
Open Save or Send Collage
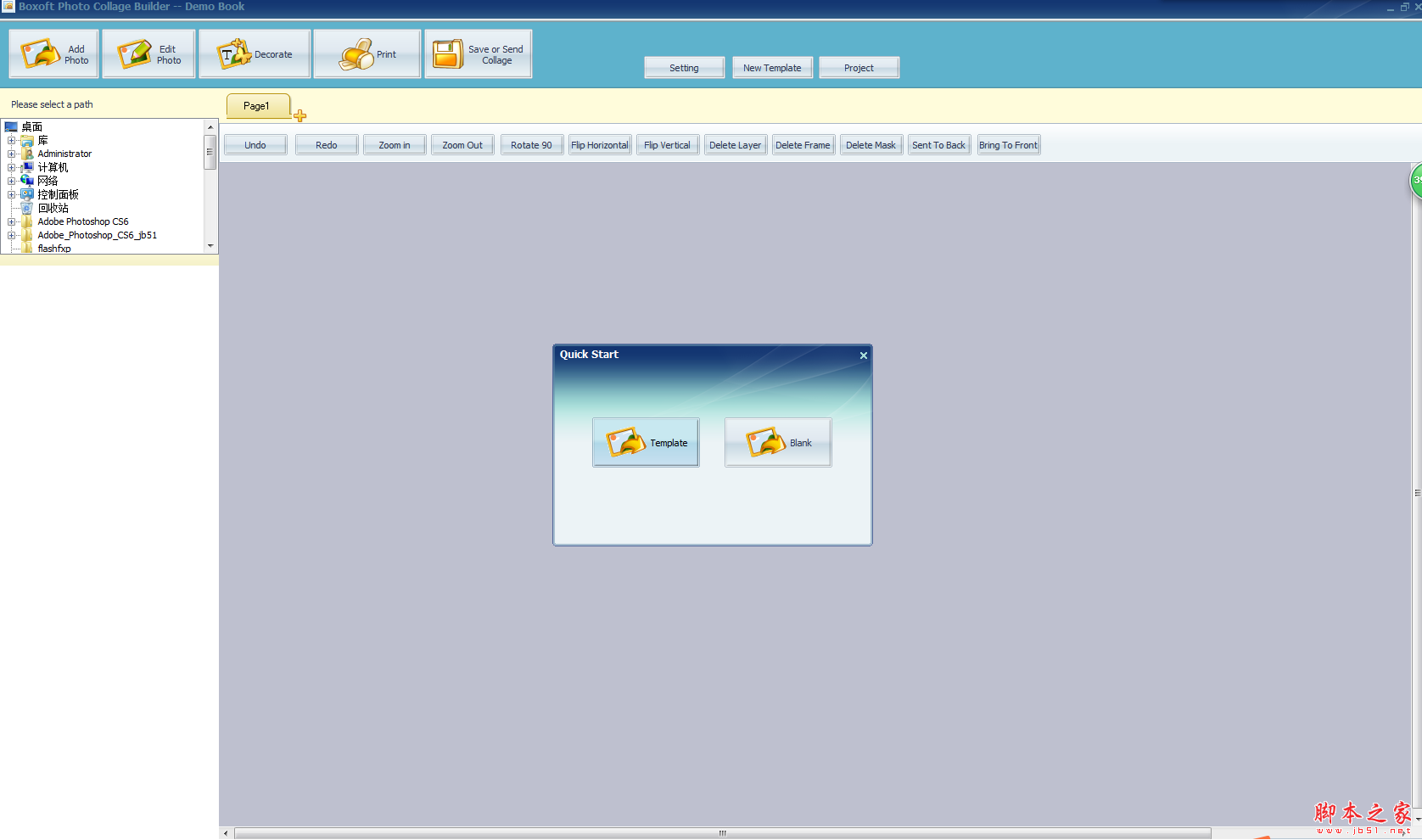(479, 54)
